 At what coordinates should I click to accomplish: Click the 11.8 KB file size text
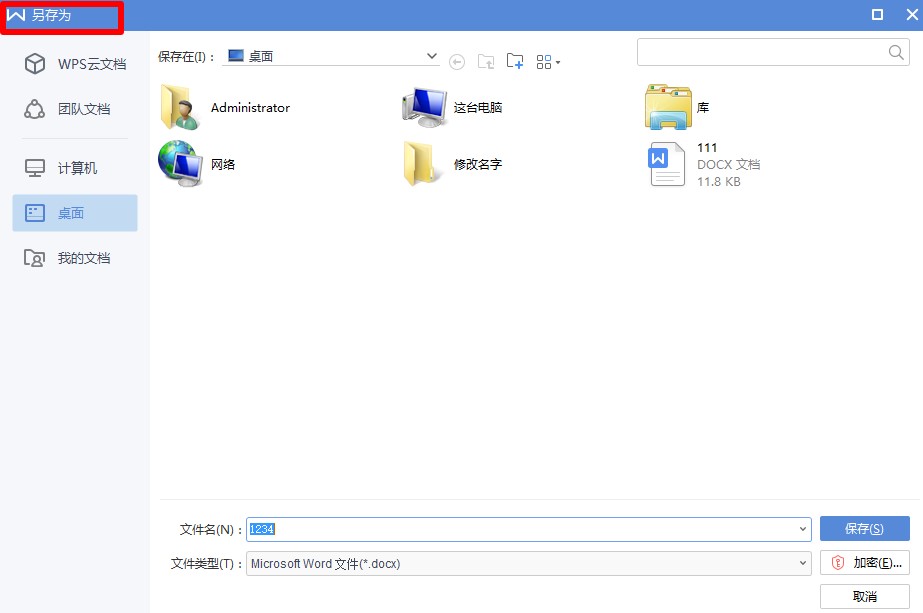pyautogui.click(x=719, y=182)
